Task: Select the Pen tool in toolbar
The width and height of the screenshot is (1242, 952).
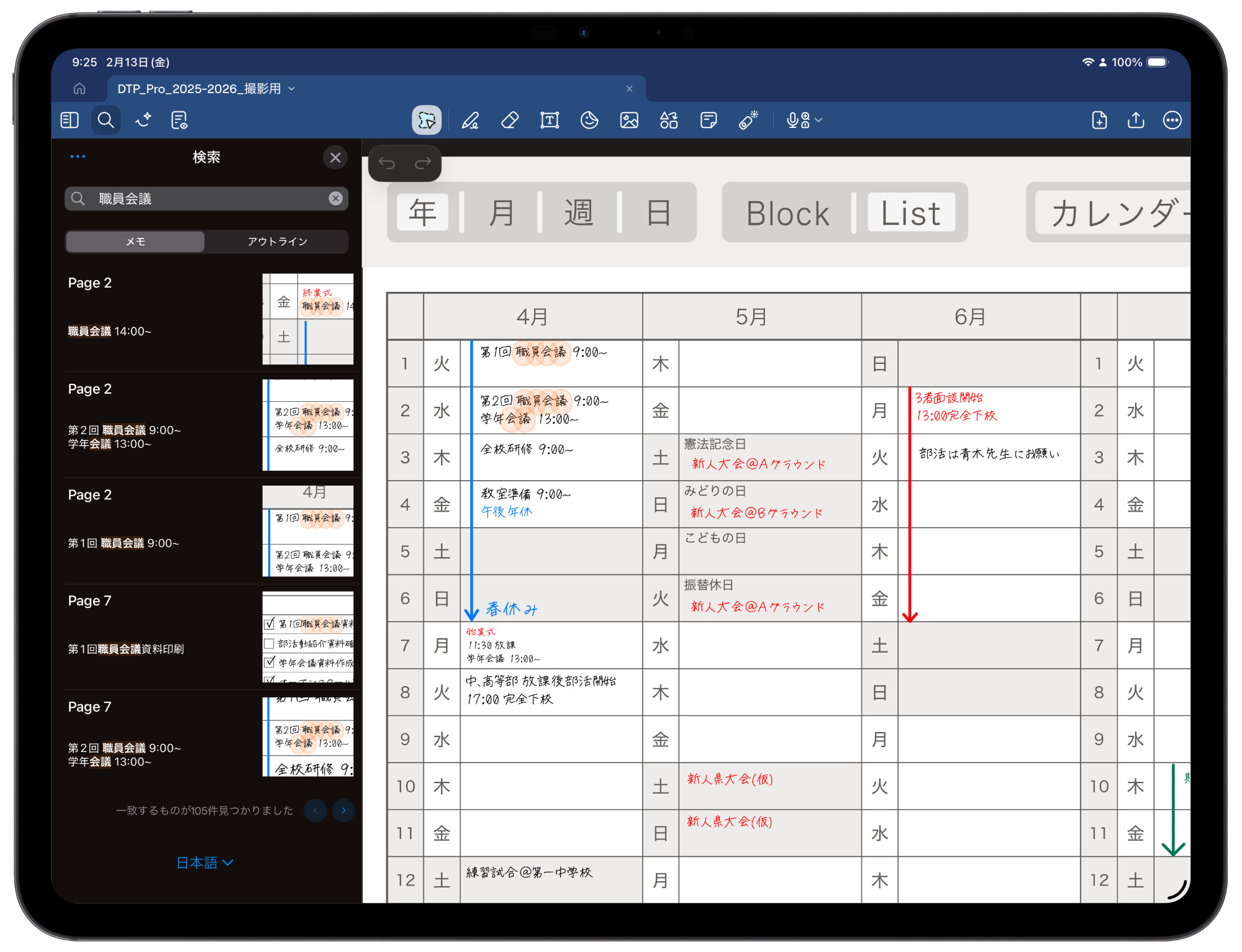Action: (470, 120)
